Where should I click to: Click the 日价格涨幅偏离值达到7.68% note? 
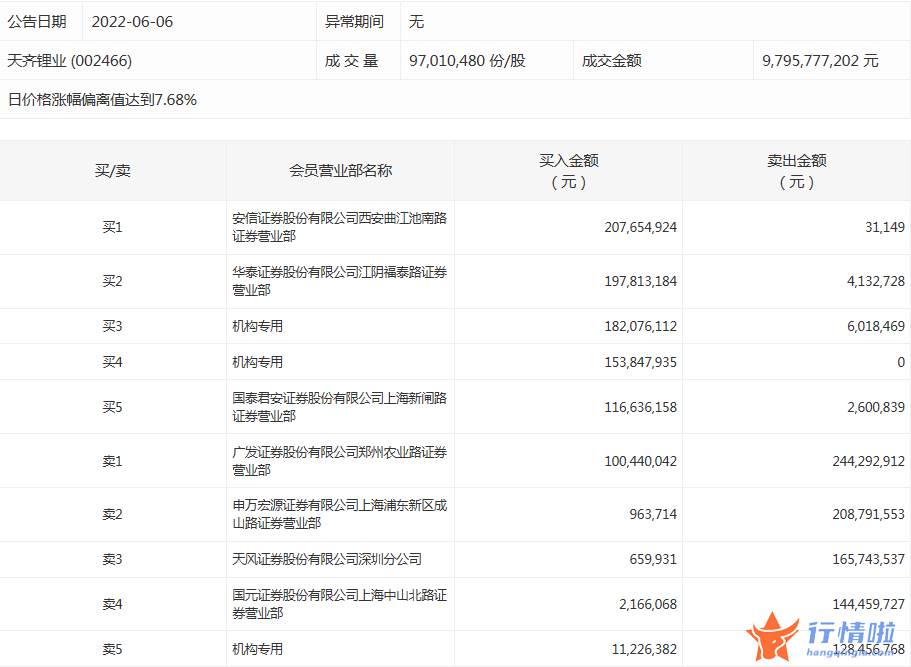tap(102, 99)
